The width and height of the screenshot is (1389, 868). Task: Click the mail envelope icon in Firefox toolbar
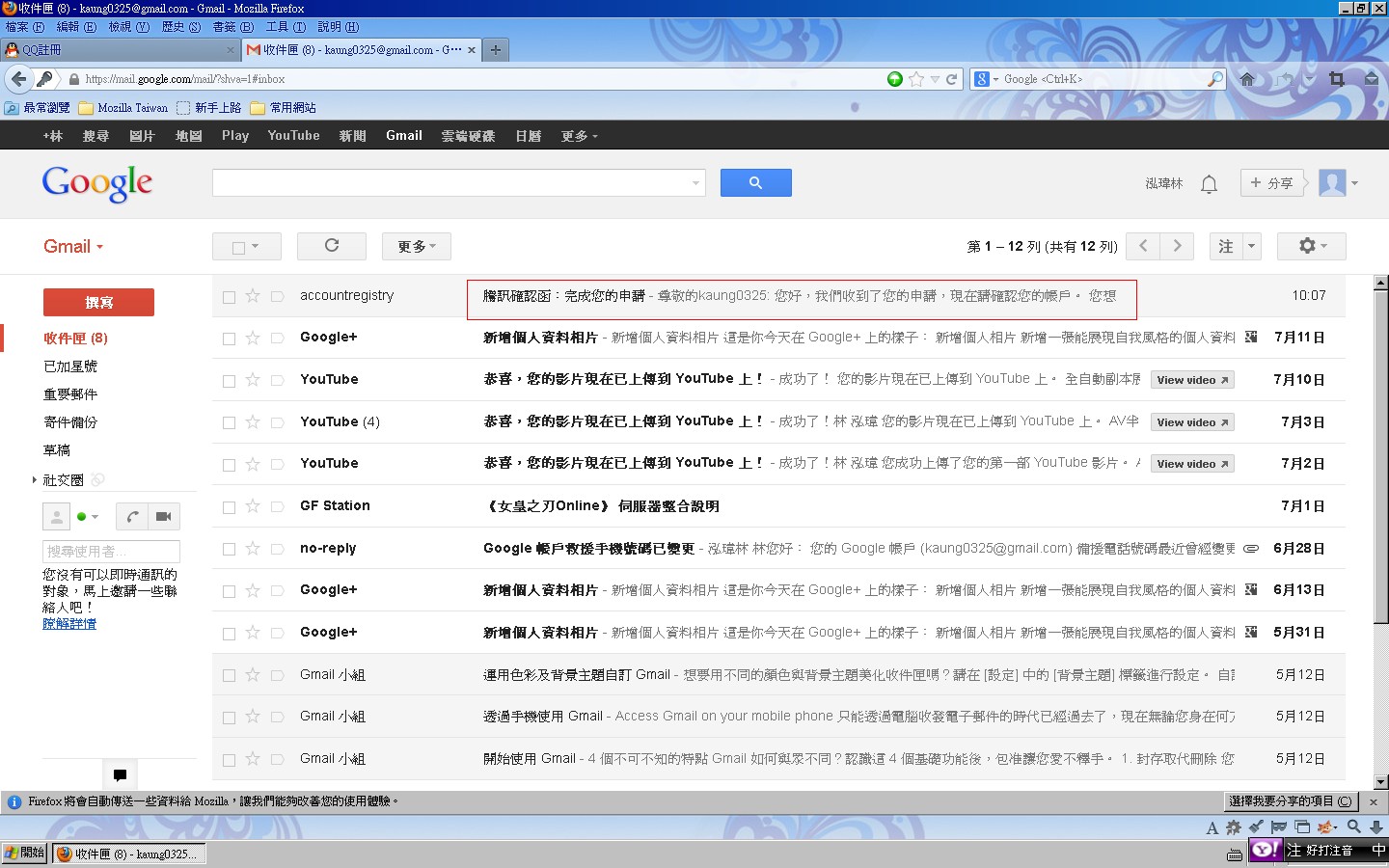[1372, 79]
